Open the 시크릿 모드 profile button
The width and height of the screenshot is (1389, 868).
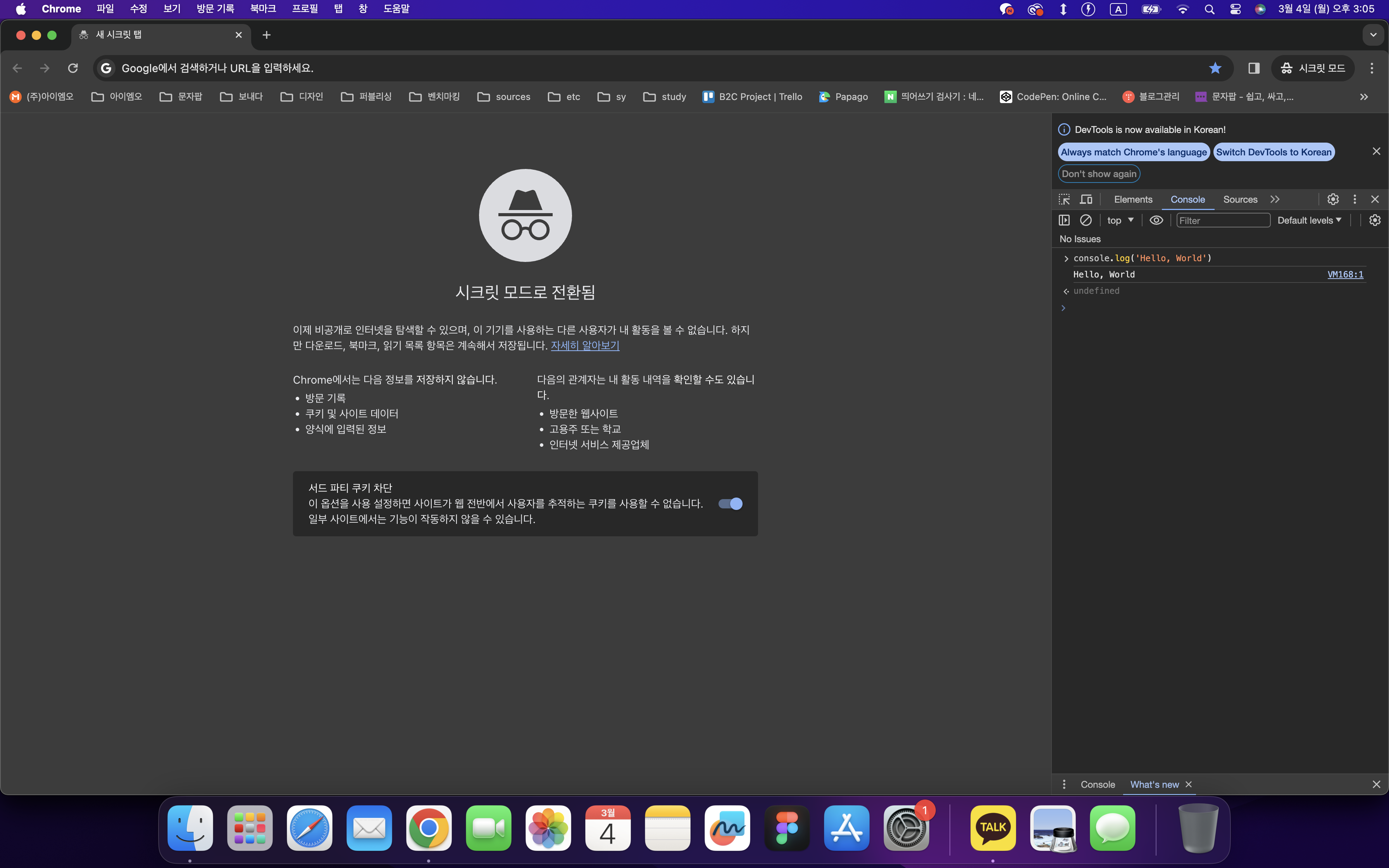[1313, 68]
